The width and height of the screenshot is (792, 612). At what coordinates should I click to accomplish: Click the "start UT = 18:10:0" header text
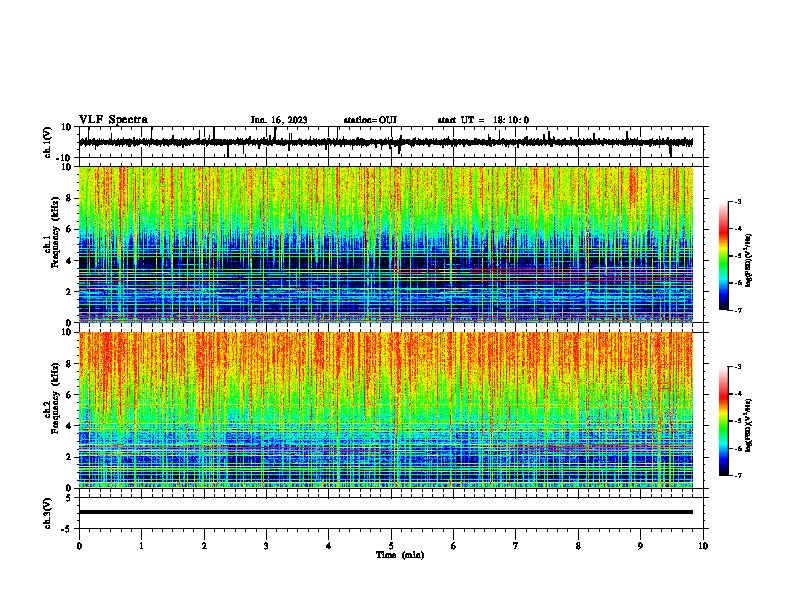483,120
